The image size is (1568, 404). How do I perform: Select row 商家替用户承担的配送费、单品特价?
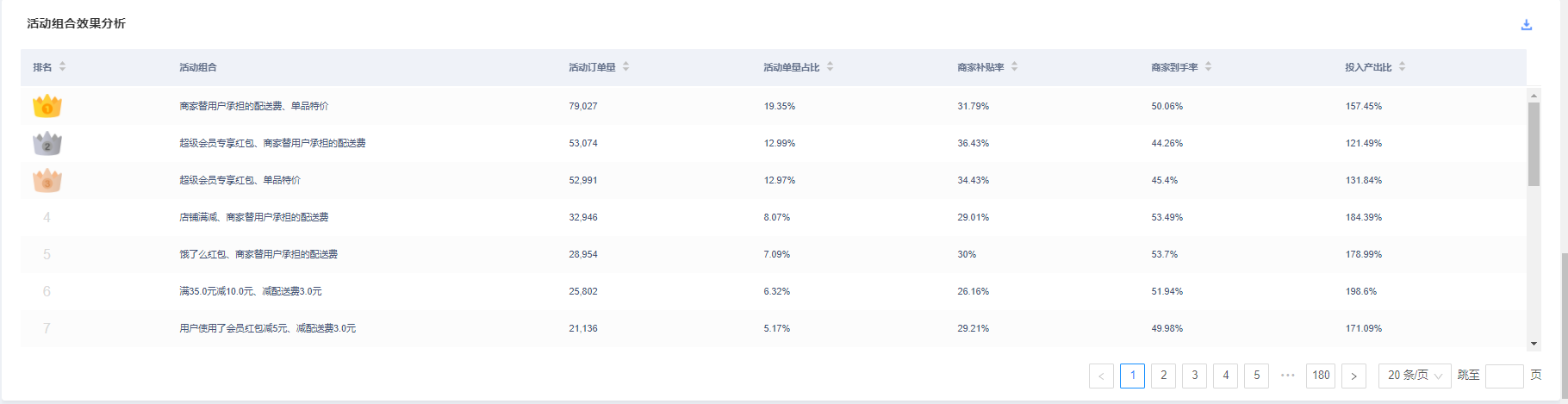click(x=774, y=106)
